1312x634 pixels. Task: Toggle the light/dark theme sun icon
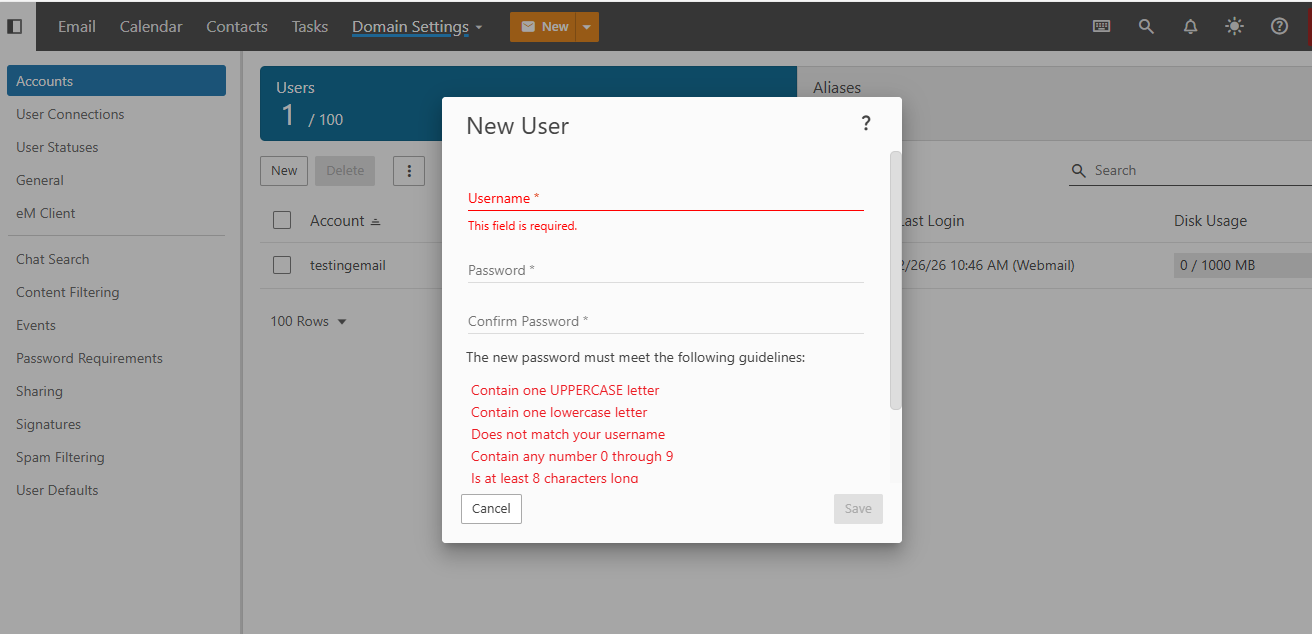pos(1234,27)
